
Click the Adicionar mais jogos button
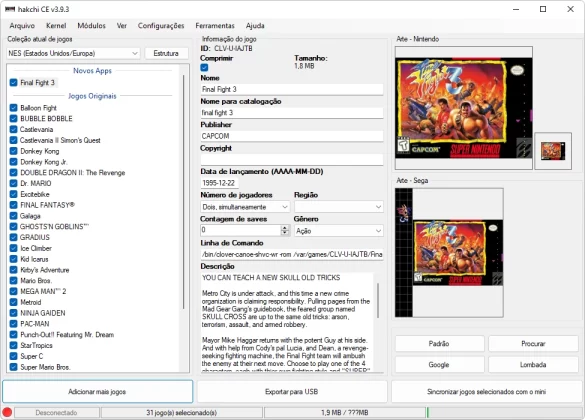[x=97, y=392]
